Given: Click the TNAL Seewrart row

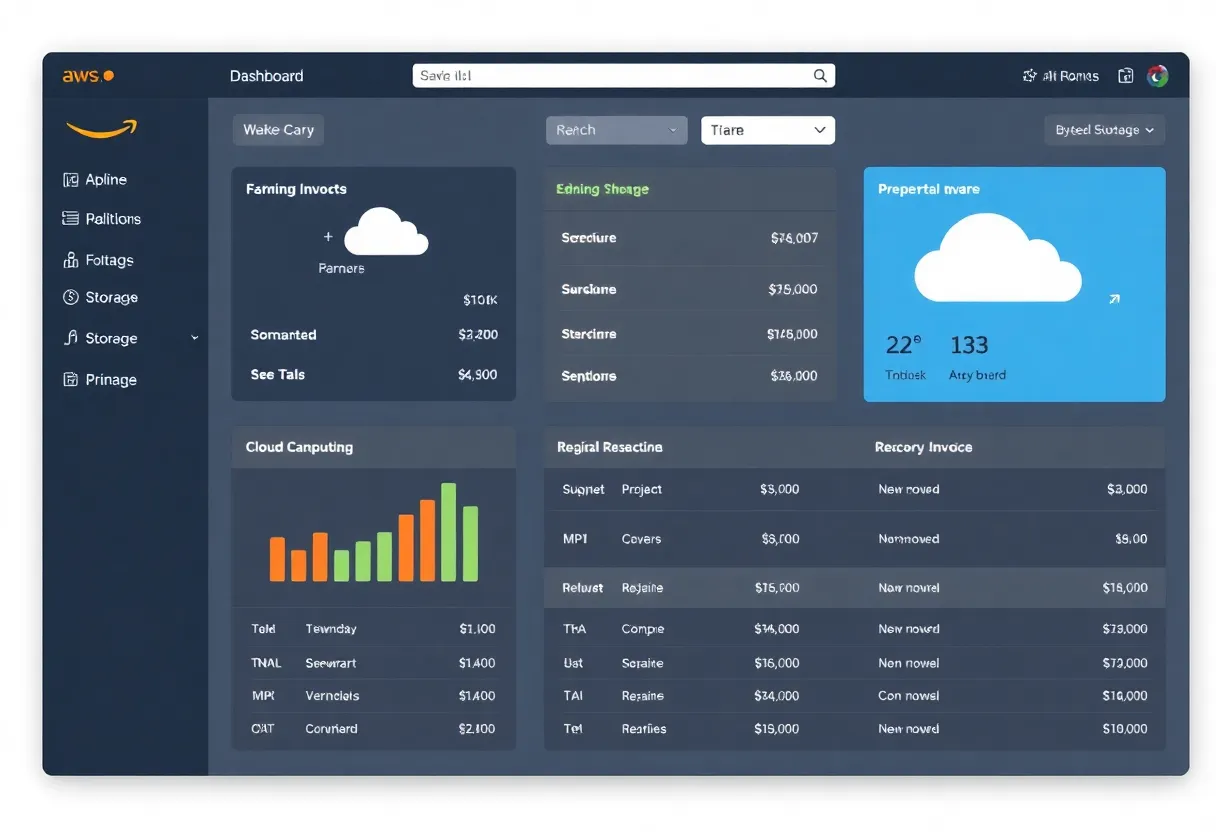Looking at the screenshot, I should [373, 663].
